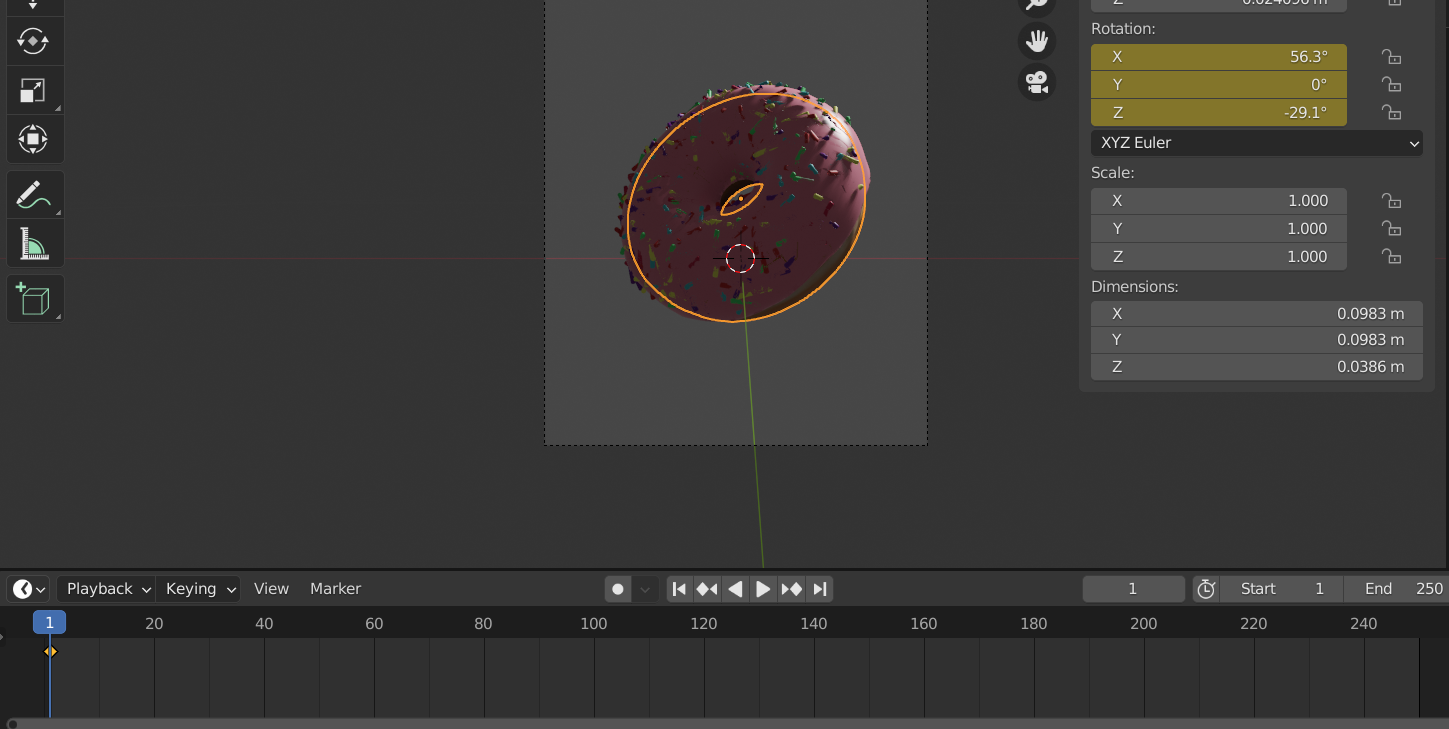Toggle lock on Scale X
Viewport: 1449px width, 729px height.
click(1391, 201)
